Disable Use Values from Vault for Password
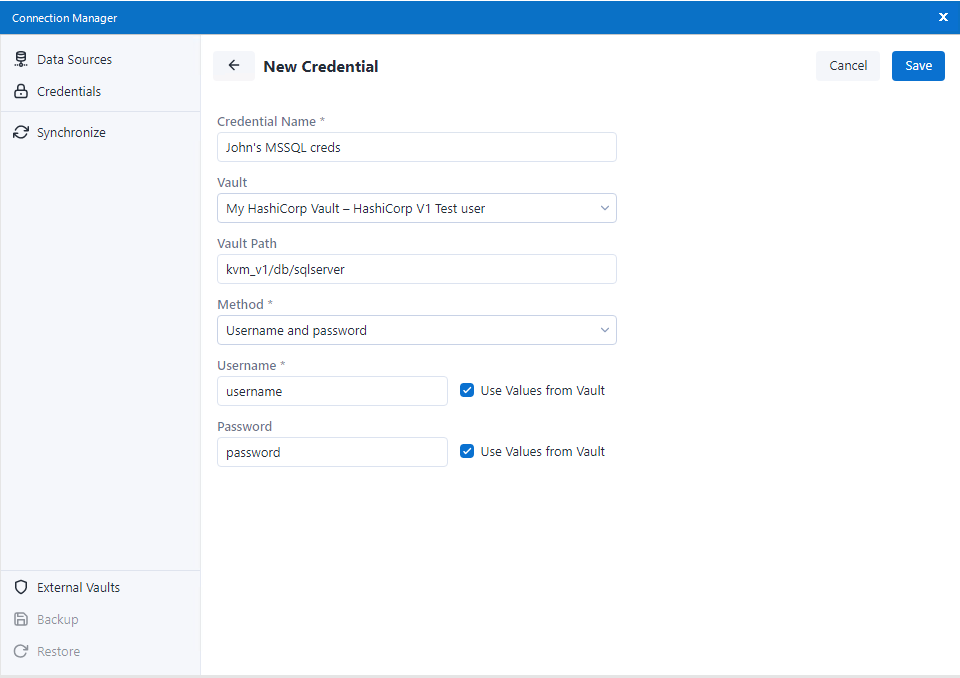The width and height of the screenshot is (960, 678). [x=467, y=451]
